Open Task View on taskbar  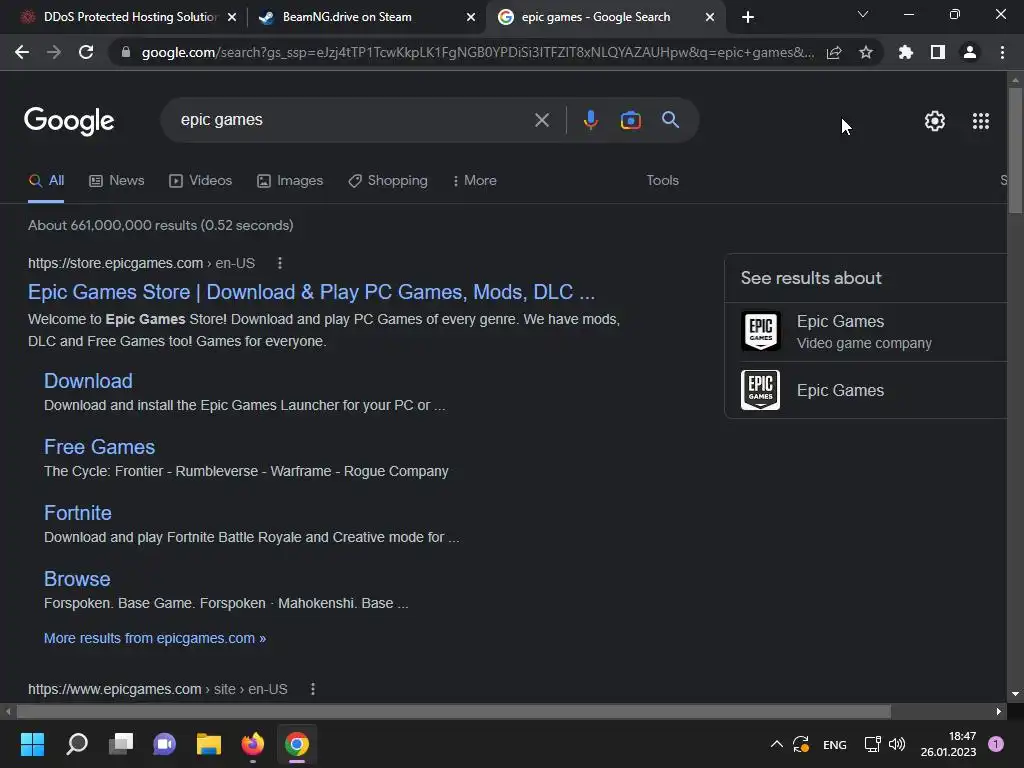pos(121,744)
